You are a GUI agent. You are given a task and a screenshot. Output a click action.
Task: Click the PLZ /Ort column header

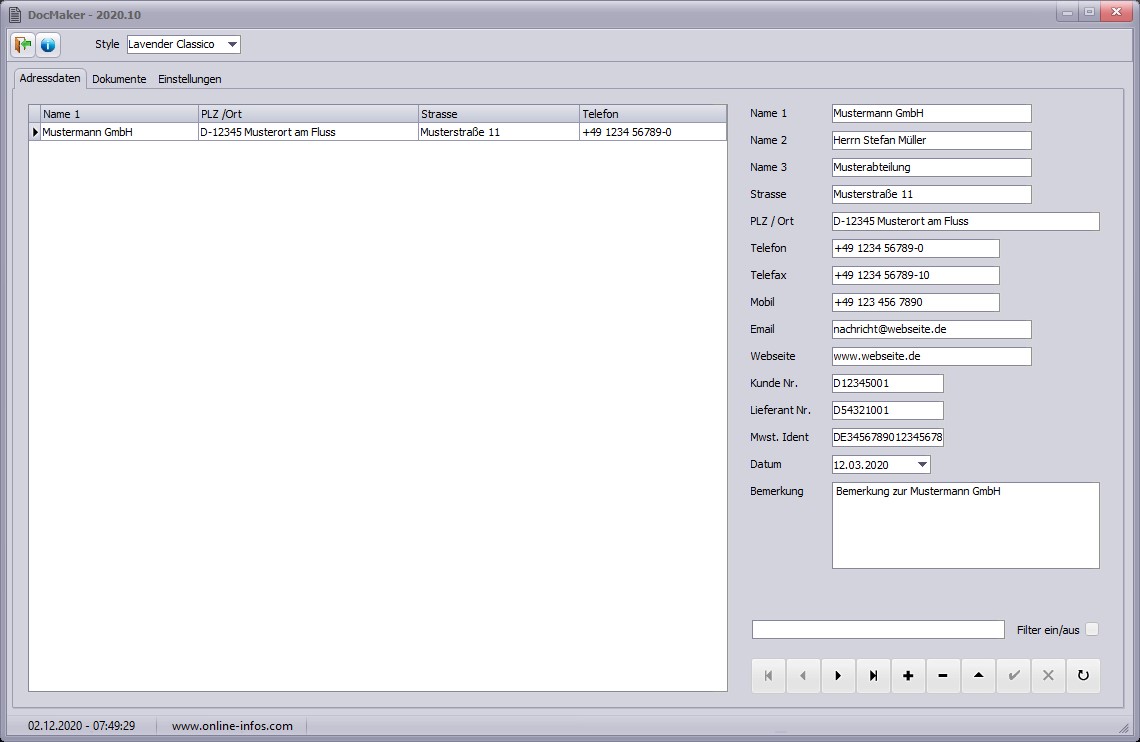pyautogui.click(x=308, y=114)
